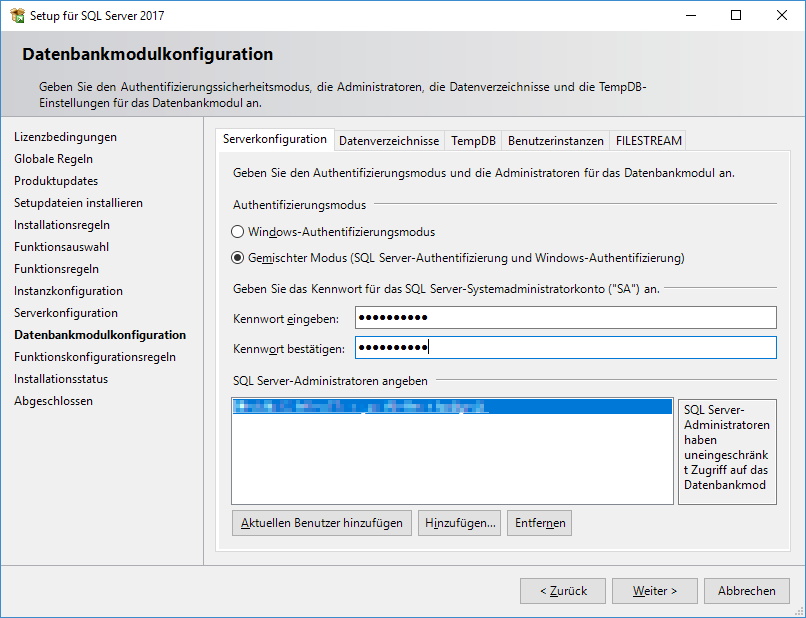This screenshot has height=618, width=806.
Task: Cancel setup with Abbrechen button
Action: (x=747, y=591)
